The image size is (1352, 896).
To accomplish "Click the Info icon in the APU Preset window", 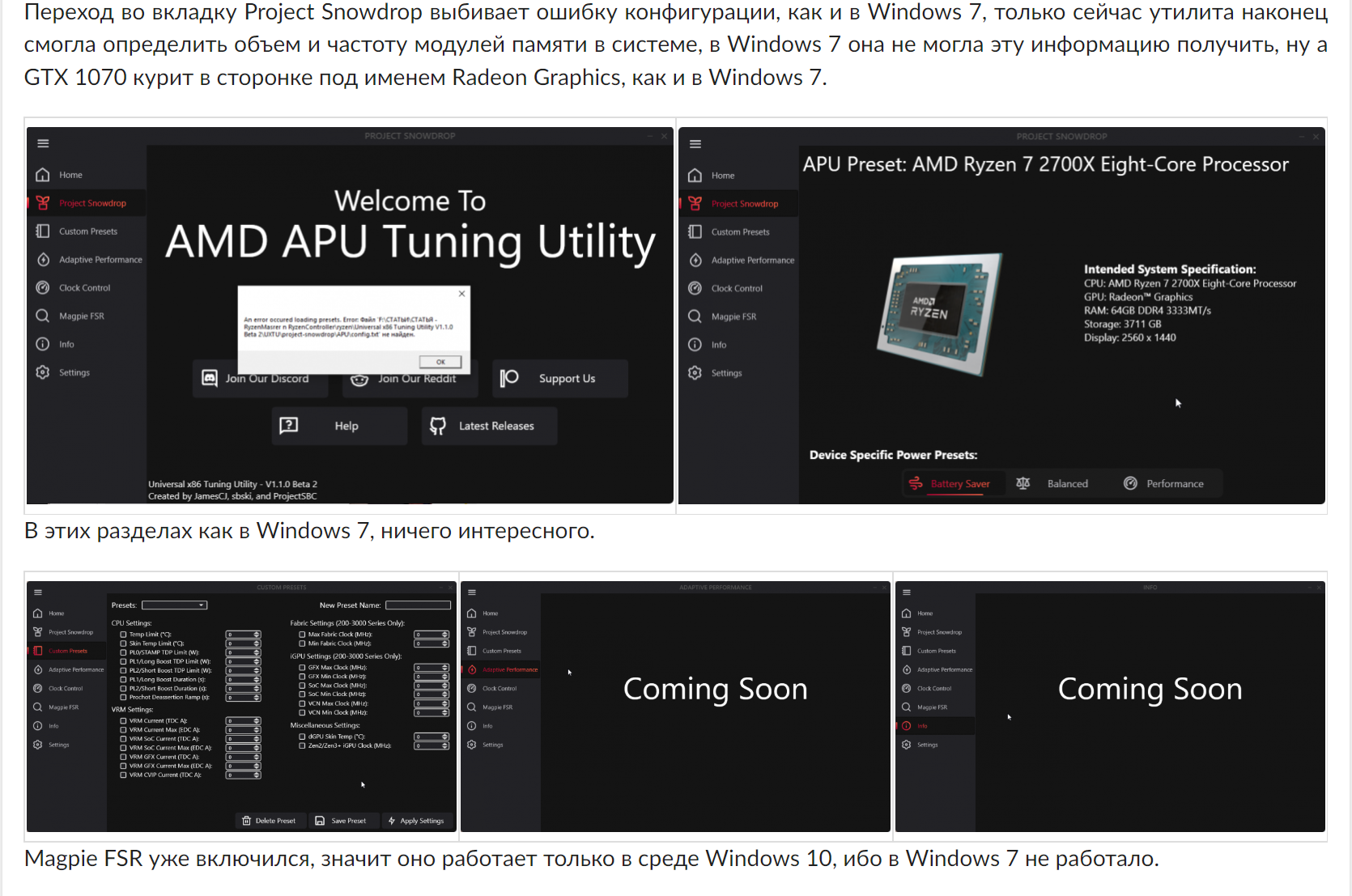I will [x=695, y=345].
